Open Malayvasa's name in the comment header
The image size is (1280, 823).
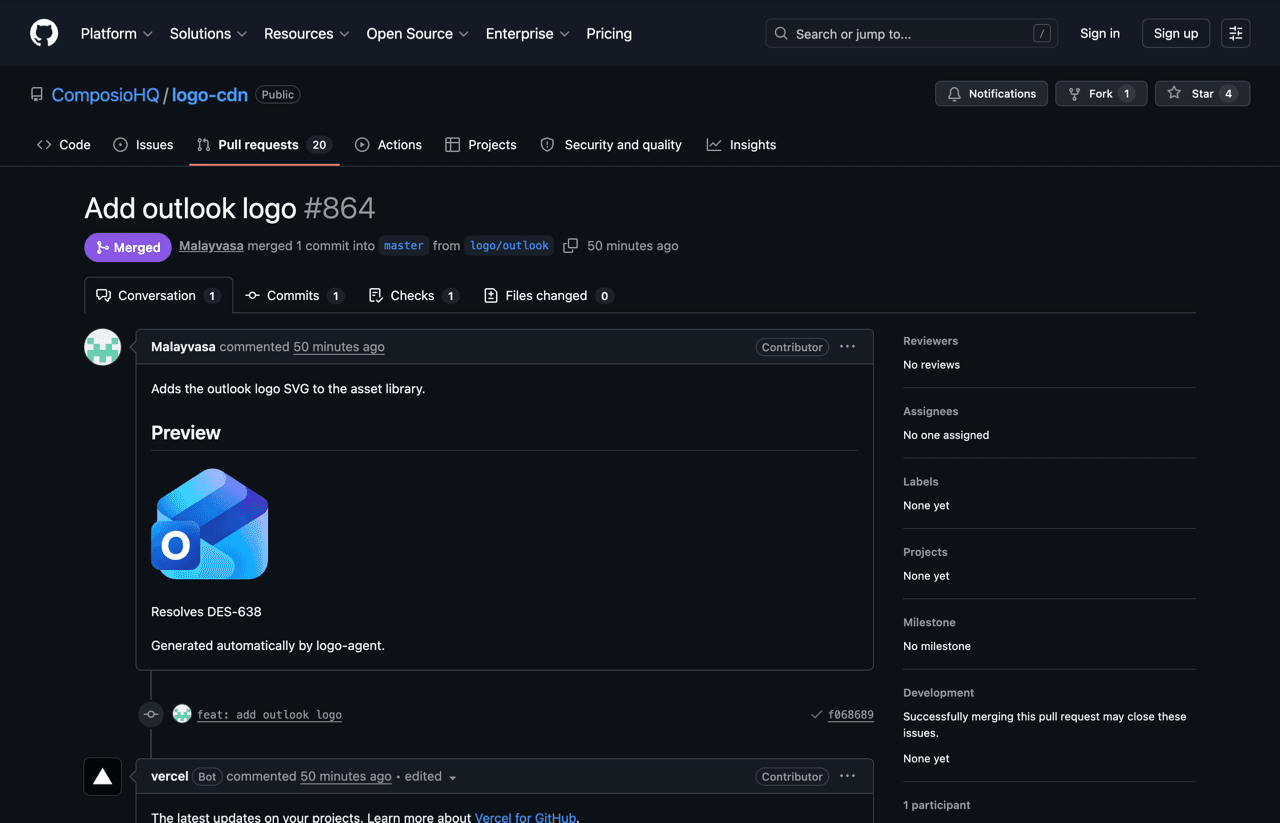pos(183,346)
